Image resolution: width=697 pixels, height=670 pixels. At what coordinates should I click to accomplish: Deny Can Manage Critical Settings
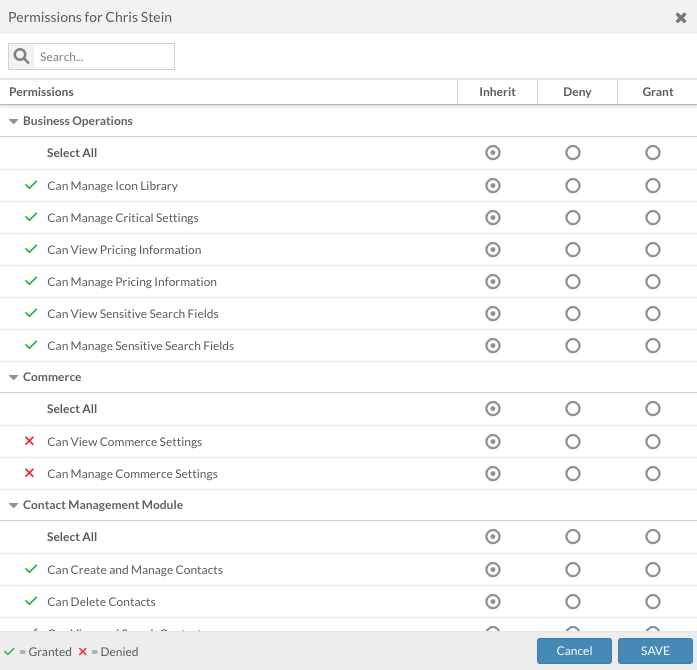point(573,217)
